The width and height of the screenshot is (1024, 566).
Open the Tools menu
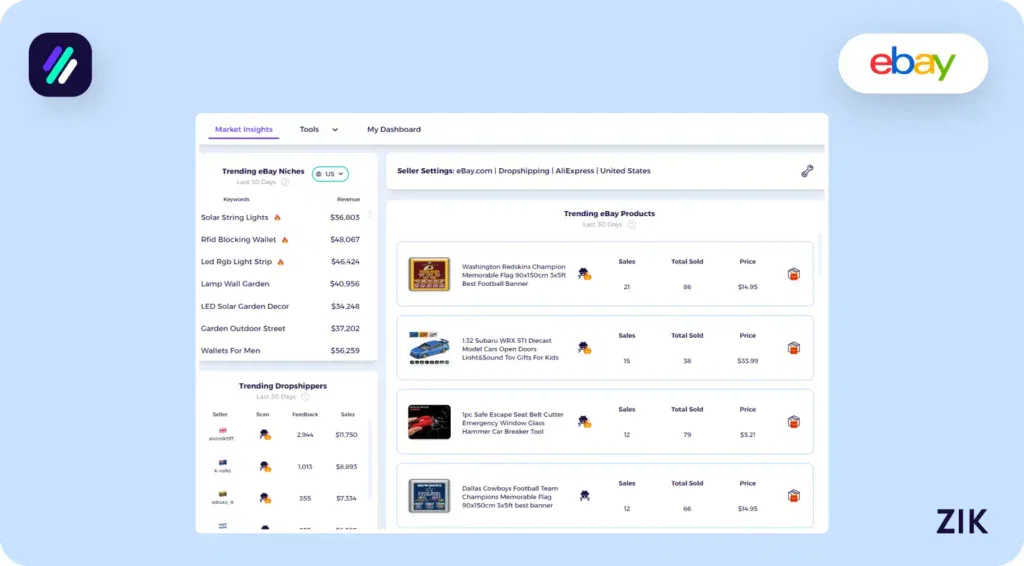tap(309, 129)
